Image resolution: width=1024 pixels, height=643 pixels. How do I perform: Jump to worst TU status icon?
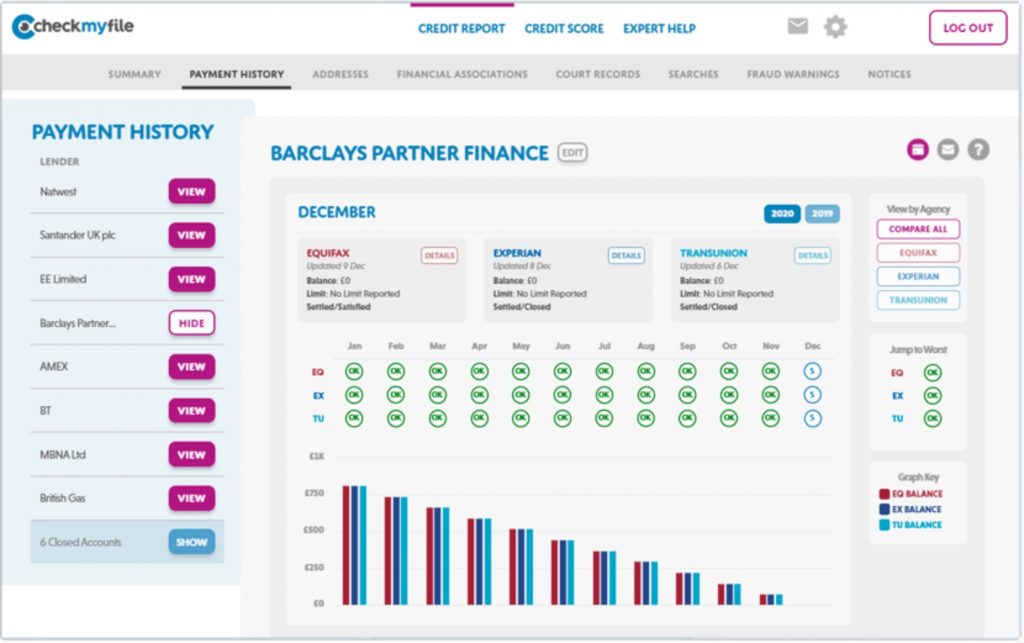[933, 418]
